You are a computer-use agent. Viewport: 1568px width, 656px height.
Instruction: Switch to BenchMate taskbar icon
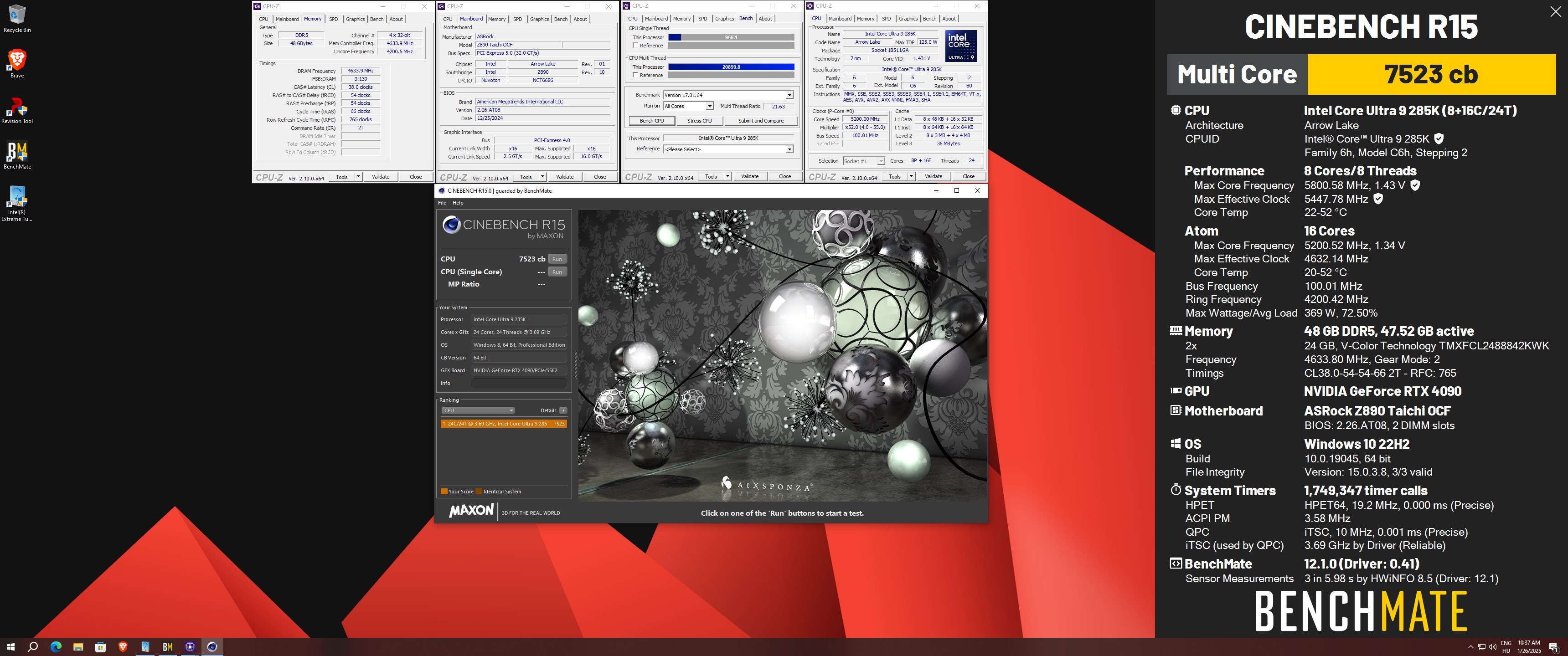click(167, 647)
